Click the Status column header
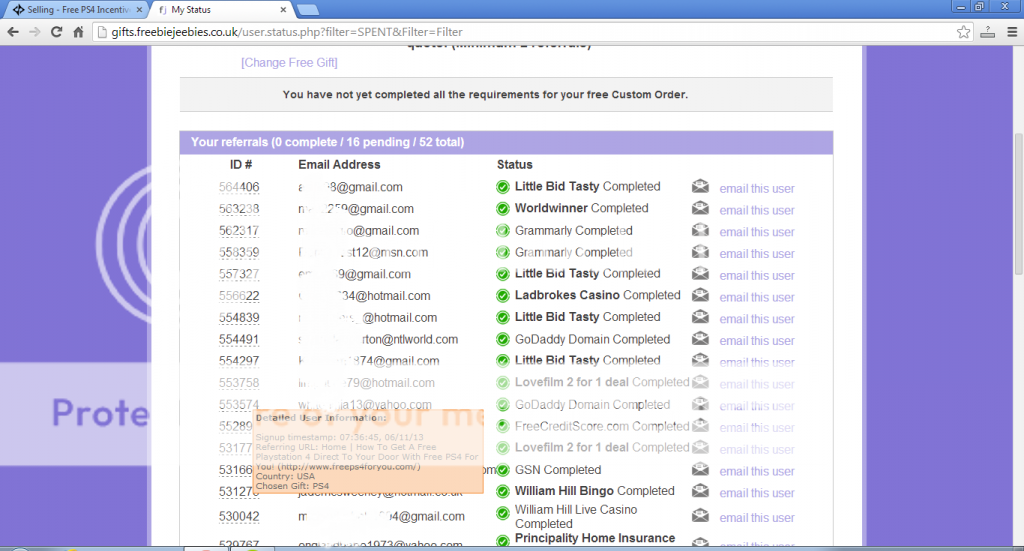 click(515, 165)
